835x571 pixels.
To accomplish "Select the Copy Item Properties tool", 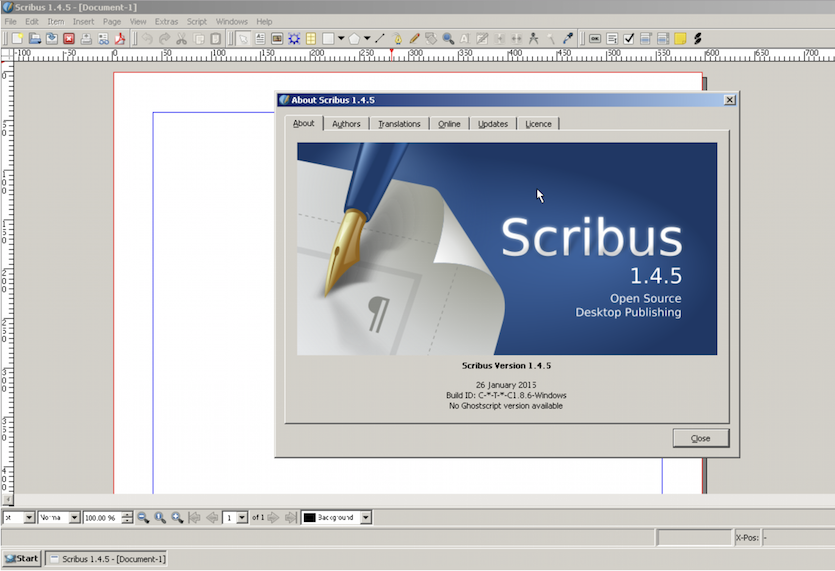I will (551, 38).
